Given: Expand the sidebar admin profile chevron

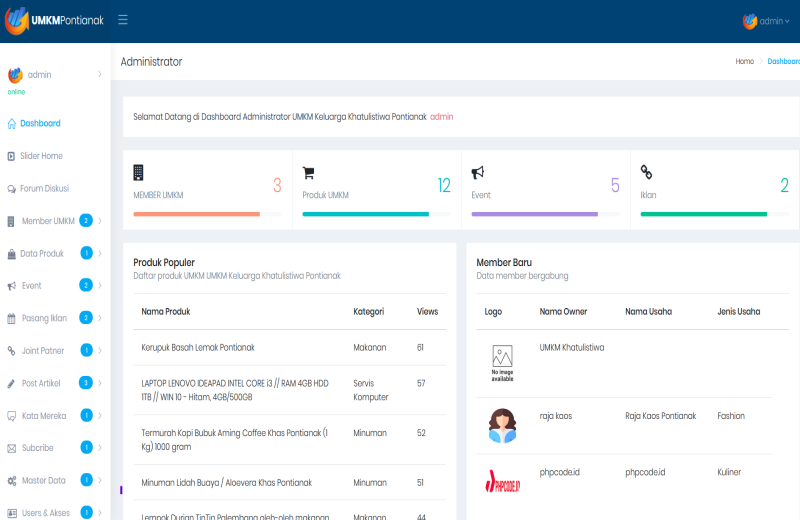Looking at the screenshot, I should coord(99,75).
